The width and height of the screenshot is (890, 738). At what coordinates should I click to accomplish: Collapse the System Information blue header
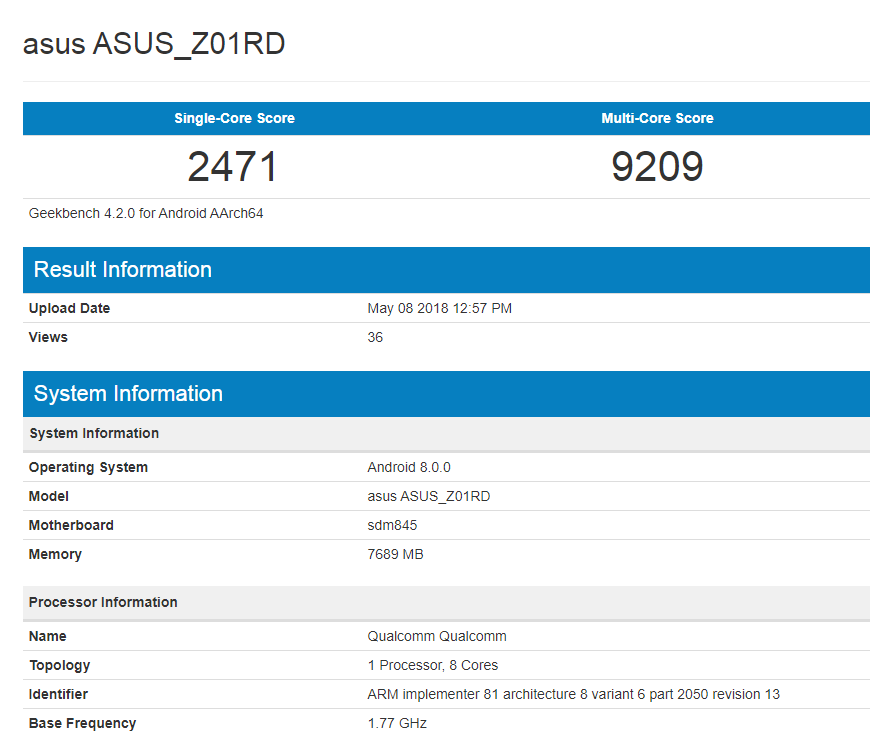[x=127, y=394]
